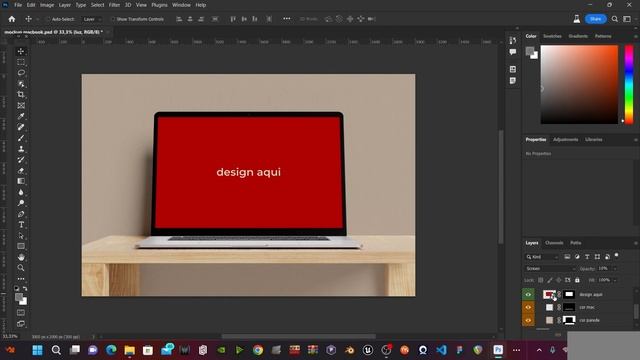Select the Hand tool
The width and height of the screenshot is (640, 360).
(21, 257)
